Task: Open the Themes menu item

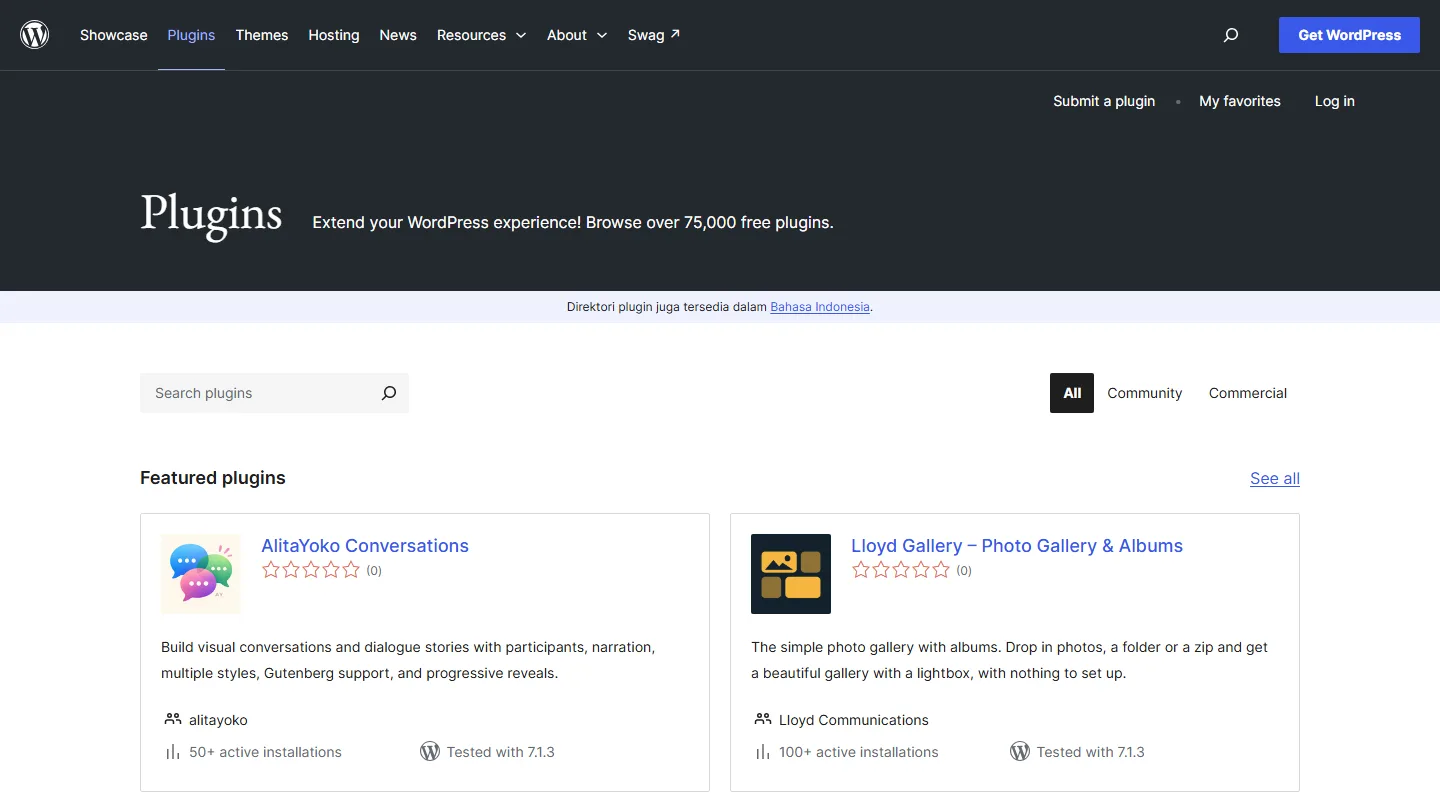Action: click(262, 35)
